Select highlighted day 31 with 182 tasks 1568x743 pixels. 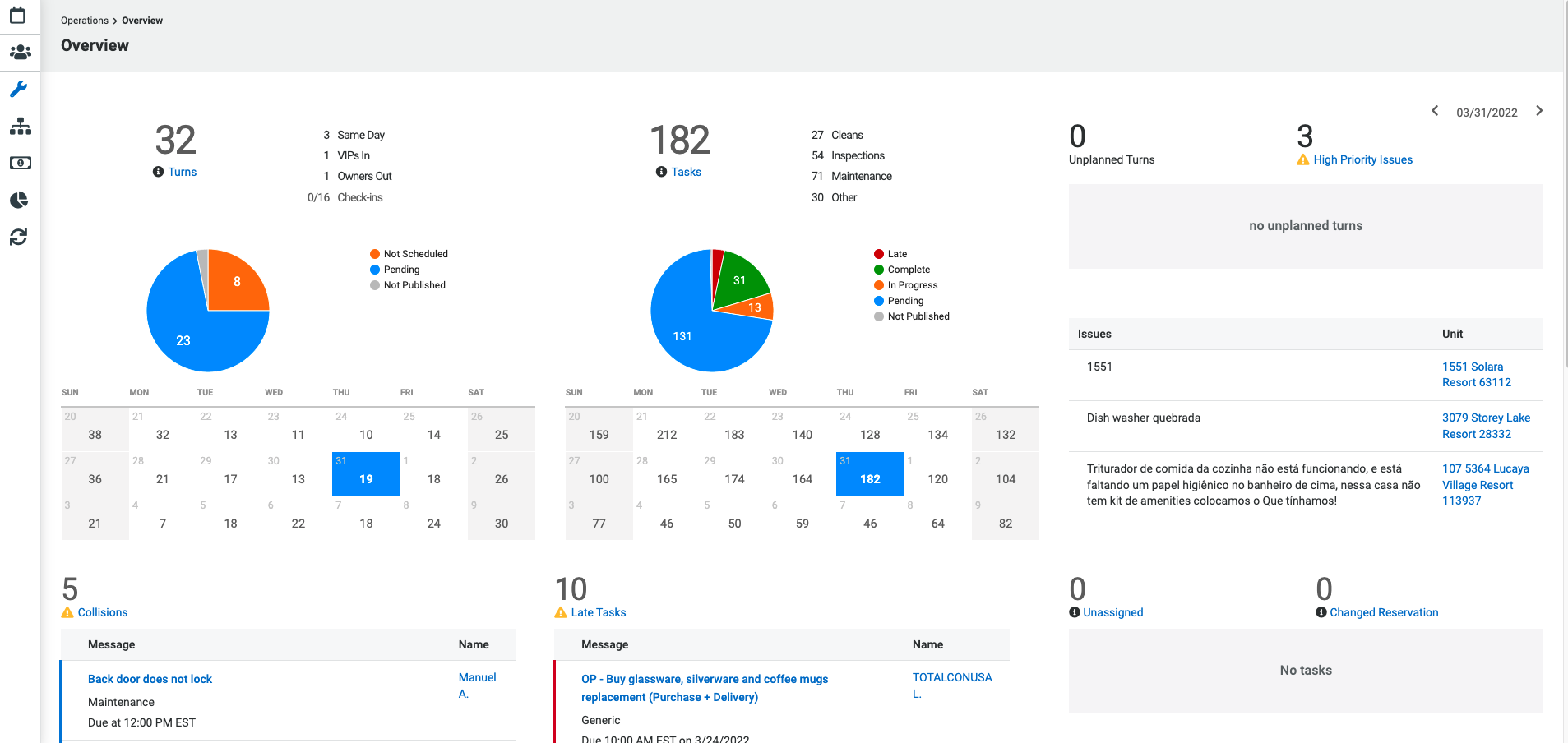coord(870,473)
